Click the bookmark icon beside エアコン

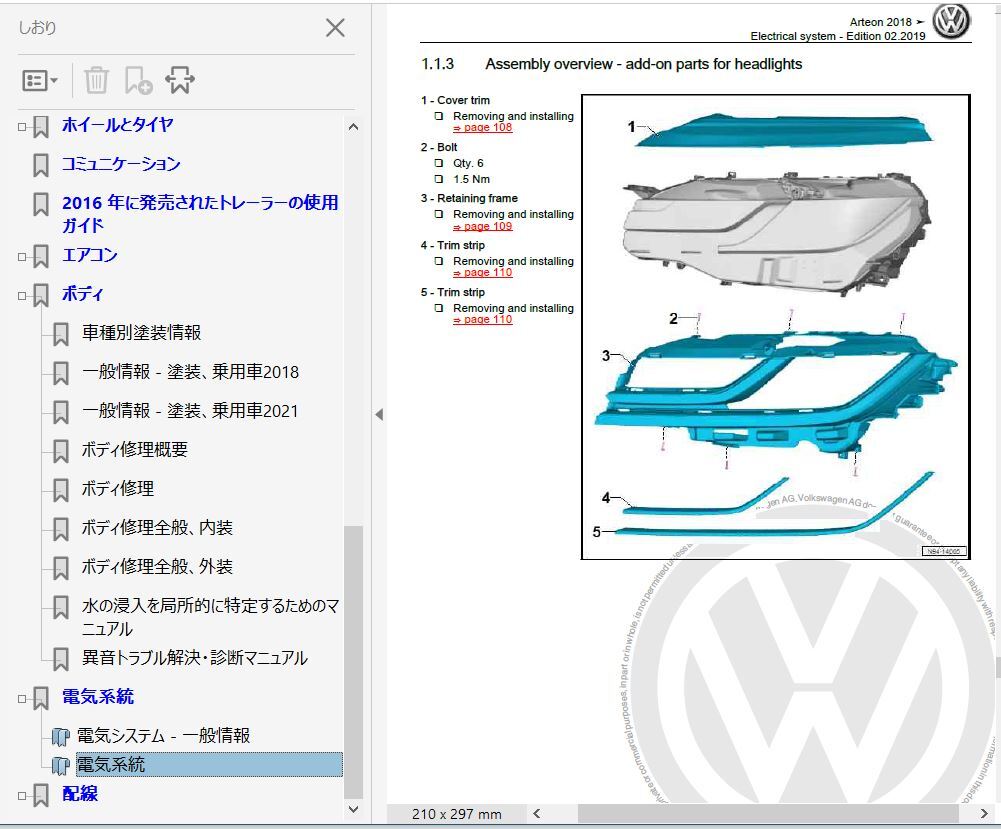pos(41,257)
